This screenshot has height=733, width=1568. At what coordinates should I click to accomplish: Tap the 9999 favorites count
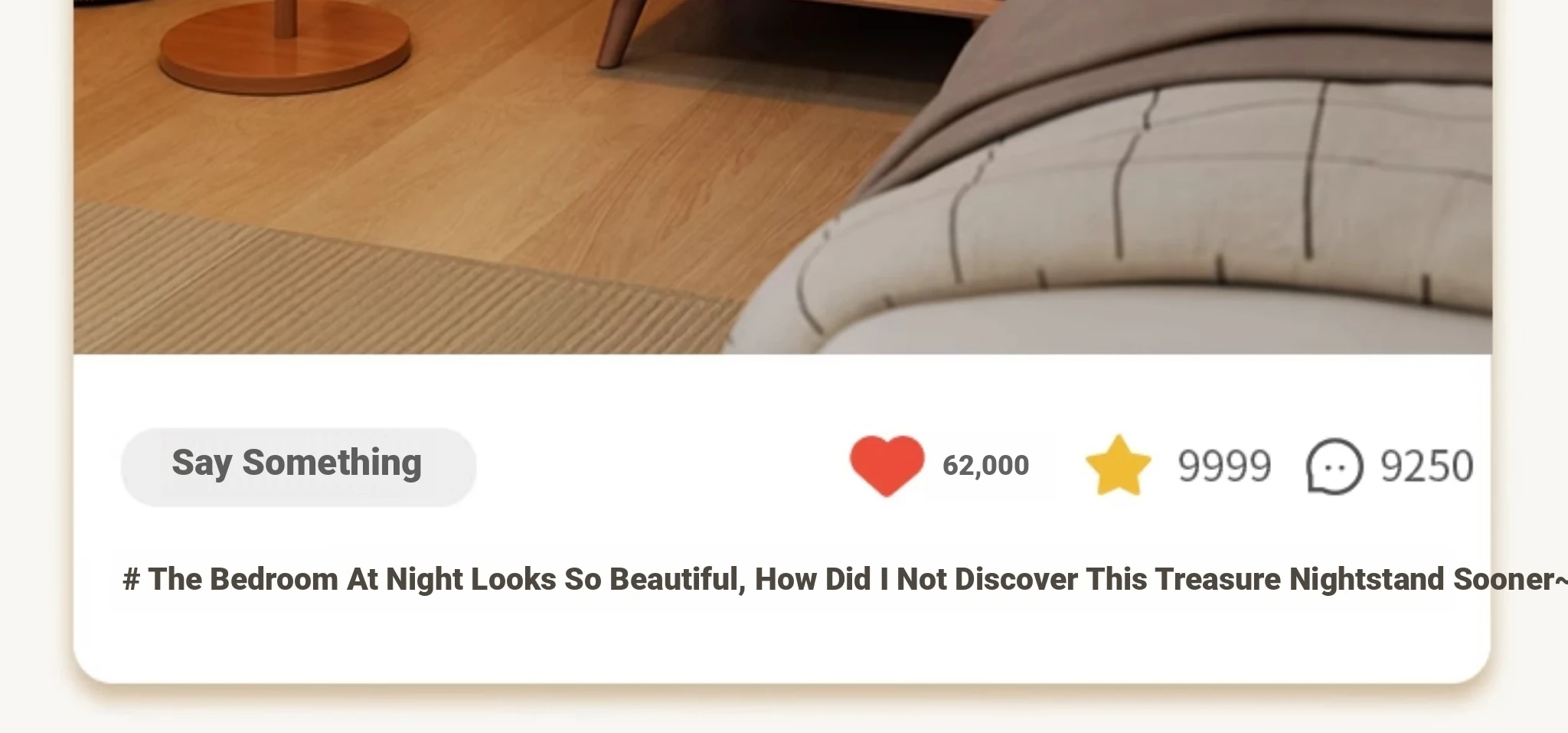pyautogui.click(x=1224, y=466)
